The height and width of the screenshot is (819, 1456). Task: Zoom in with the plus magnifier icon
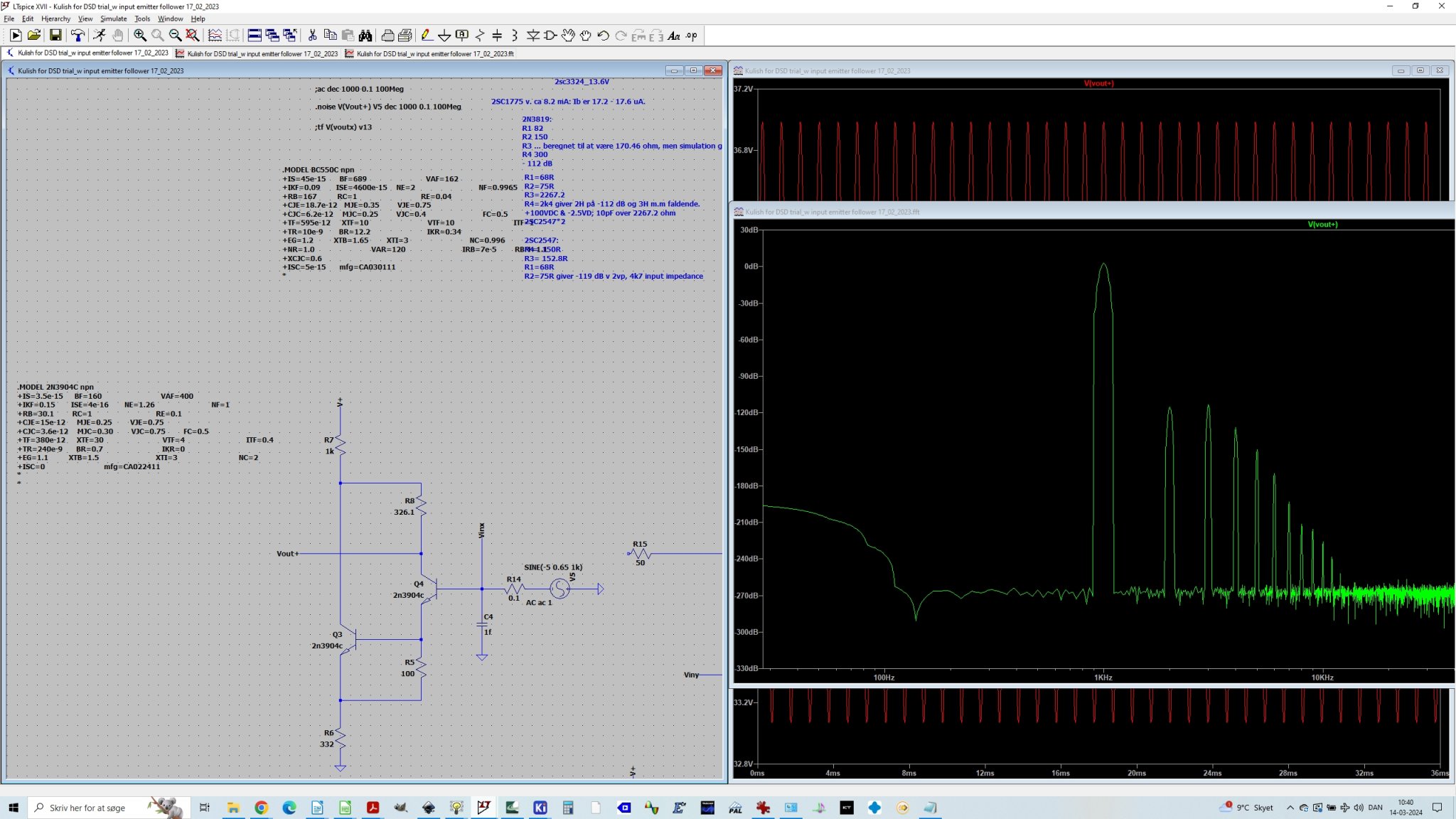[x=140, y=36]
